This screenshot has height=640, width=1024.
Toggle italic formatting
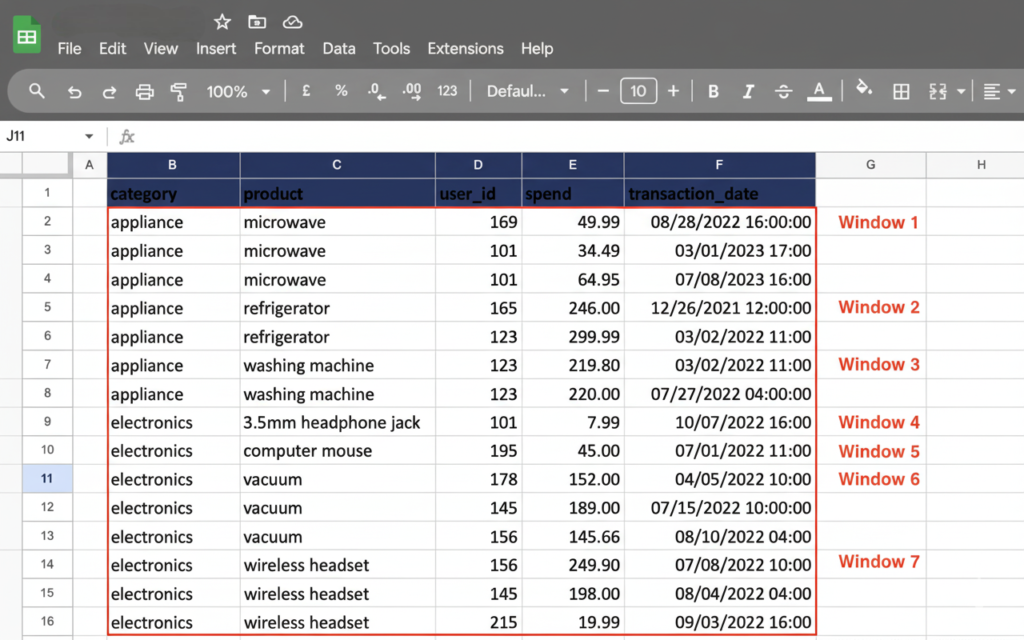coord(748,91)
